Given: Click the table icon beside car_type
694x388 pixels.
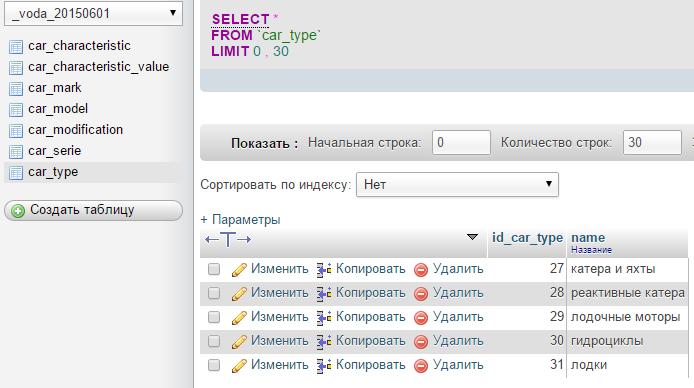Looking at the screenshot, I should [x=16, y=173].
